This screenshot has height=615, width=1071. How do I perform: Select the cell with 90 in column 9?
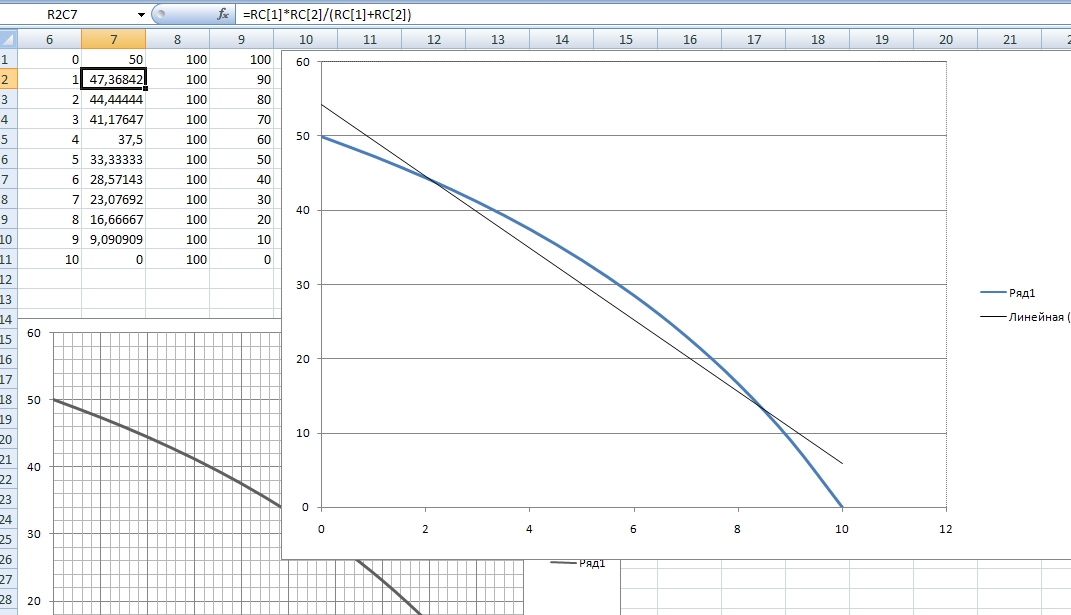click(x=241, y=79)
